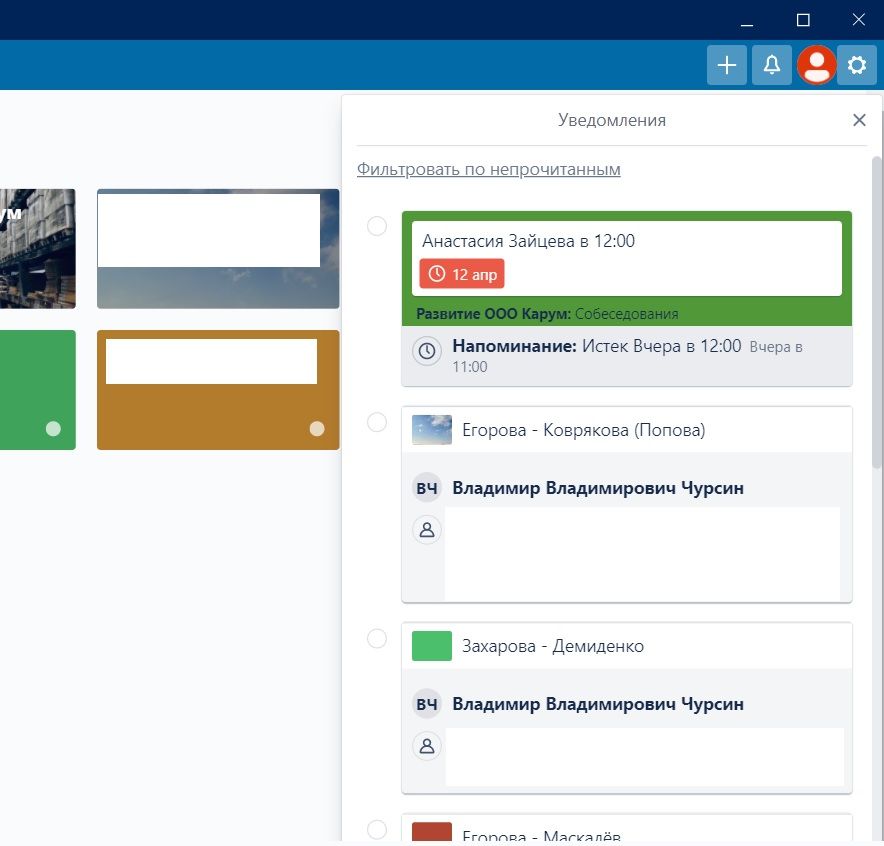Click the dot on the brown board tile
Viewport: 884px width, 846px height.
pyautogui.click(x=317, y=429)
